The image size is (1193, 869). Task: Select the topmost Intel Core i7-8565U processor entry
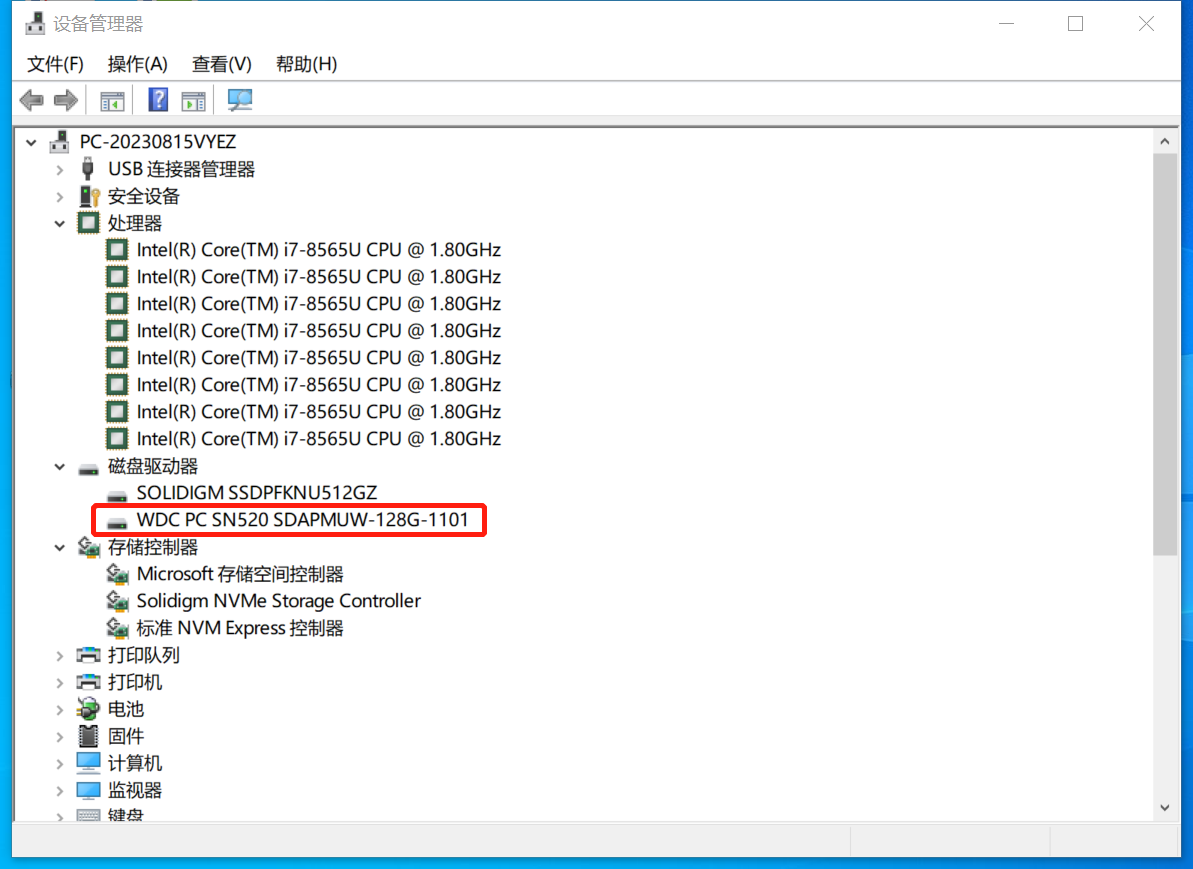[319, 250]
